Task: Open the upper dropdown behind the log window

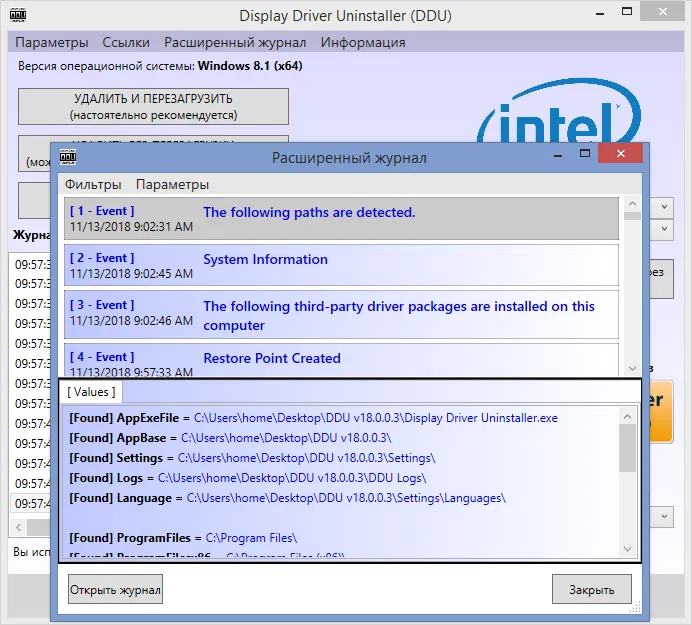Action: pyautogui.click(x=664, y=207)
